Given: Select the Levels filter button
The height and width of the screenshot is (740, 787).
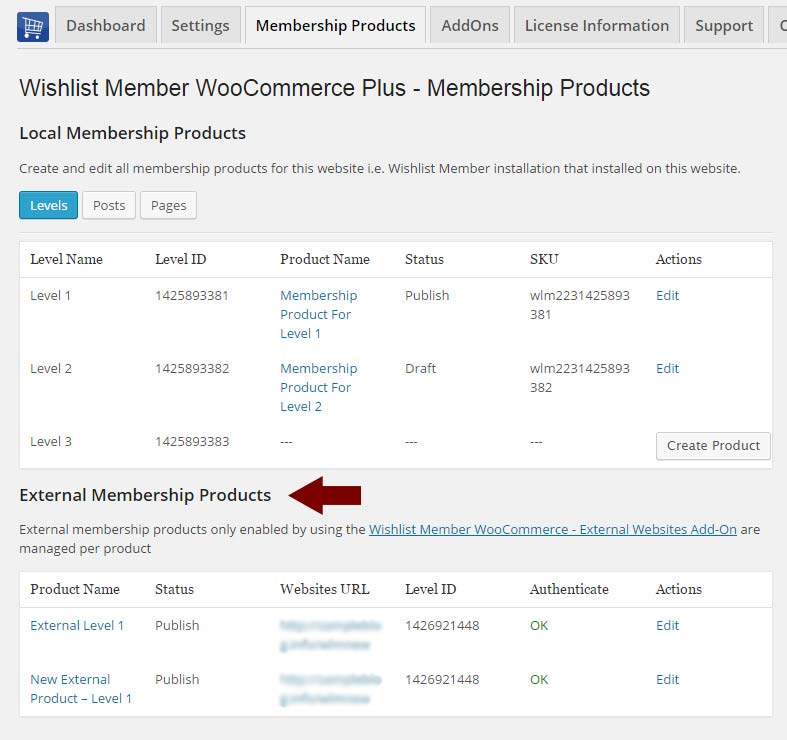Looking at the screenshot, I should pos(49,205).
